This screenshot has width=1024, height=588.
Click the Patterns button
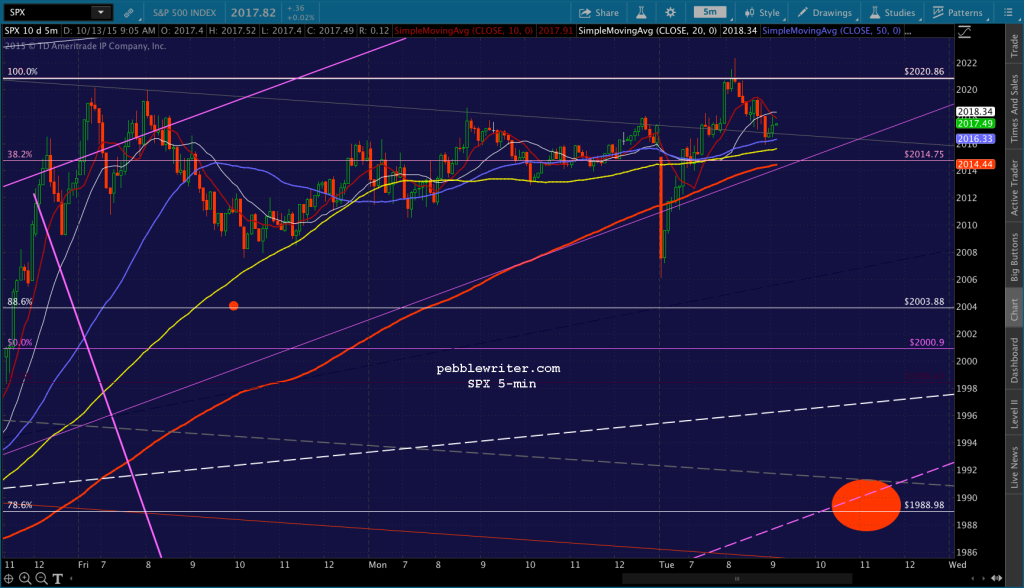(x=957, y=12)
